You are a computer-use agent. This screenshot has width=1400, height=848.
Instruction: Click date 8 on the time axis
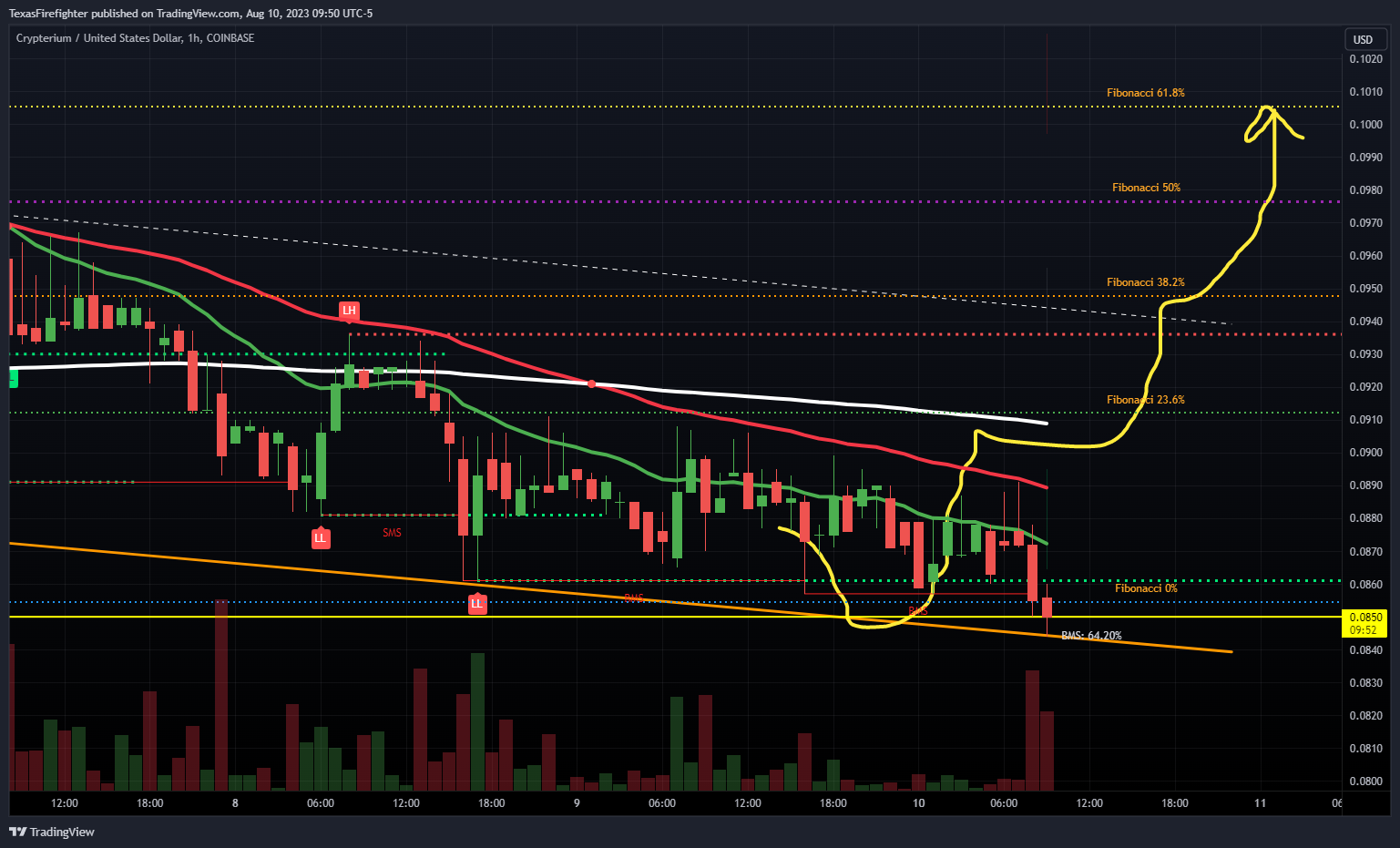click(235, 803)
